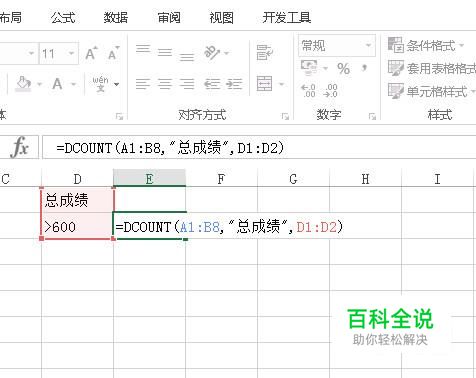Apply accounting number format icon
Screen dimensions: 476x378
309,68
